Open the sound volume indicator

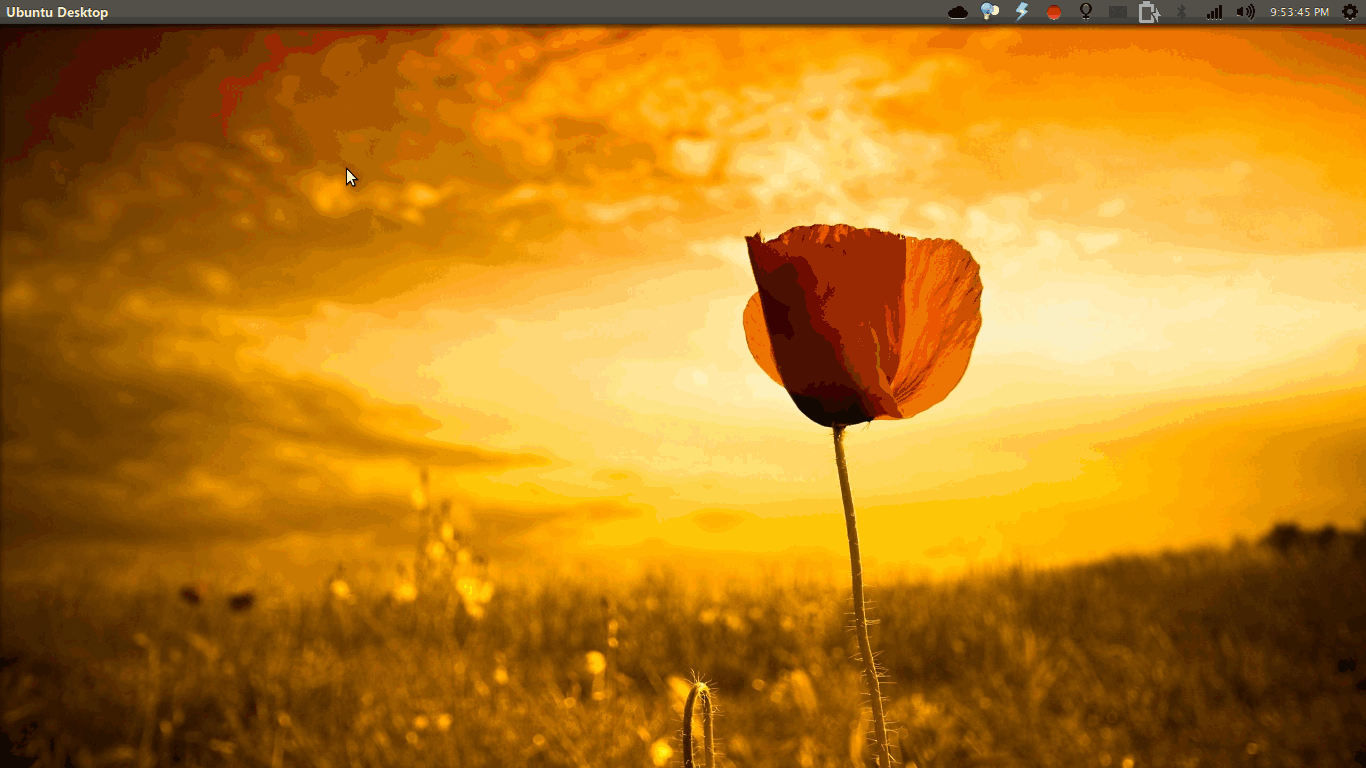(1245, 12)
